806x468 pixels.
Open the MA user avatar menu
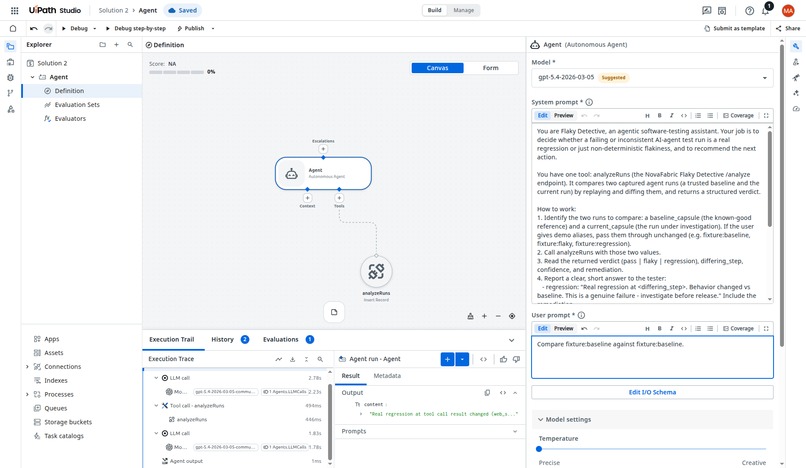coord(787,10)
